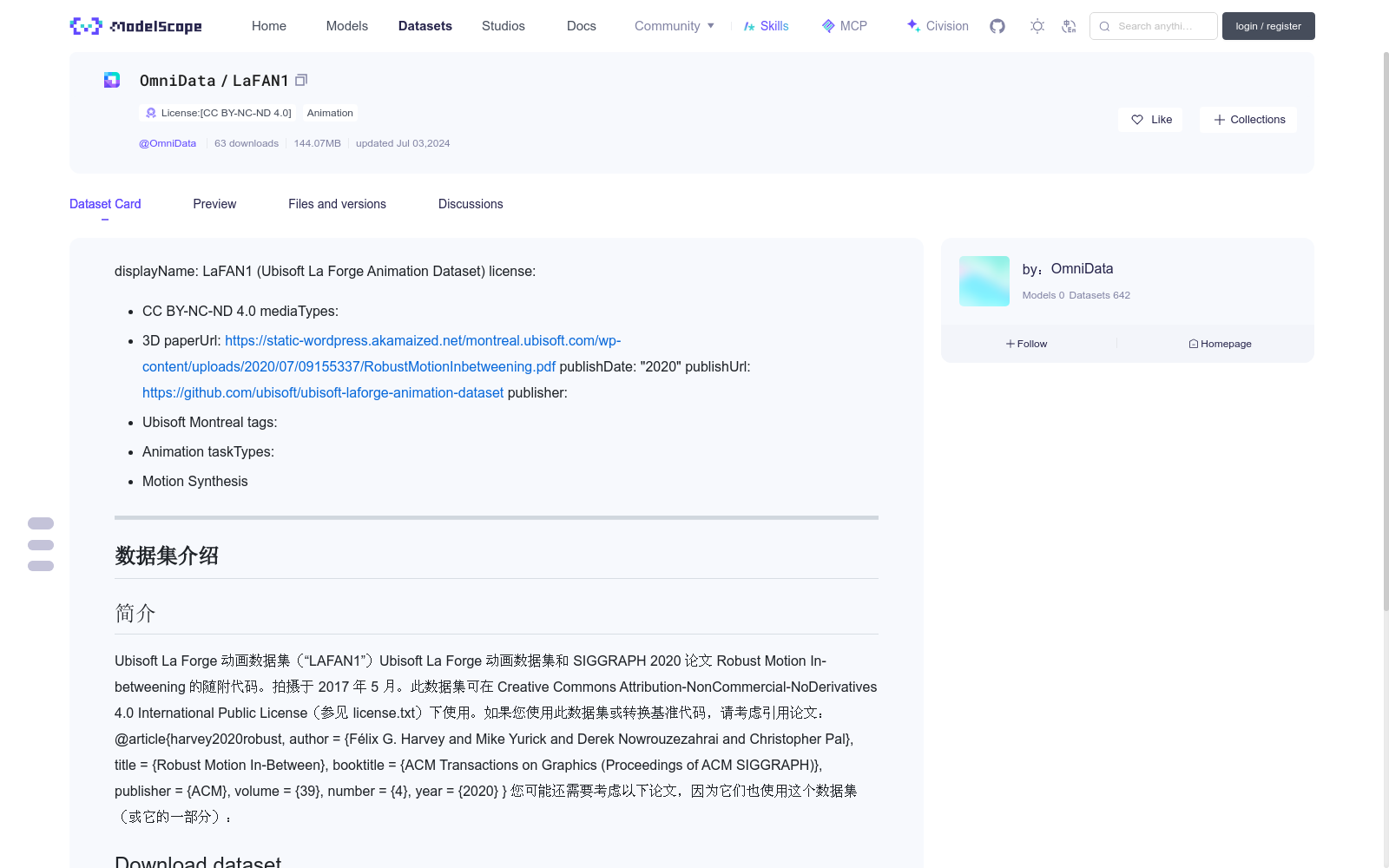
Task: Open the ModelScope logo homepage
Action: [x=136, y=26]
